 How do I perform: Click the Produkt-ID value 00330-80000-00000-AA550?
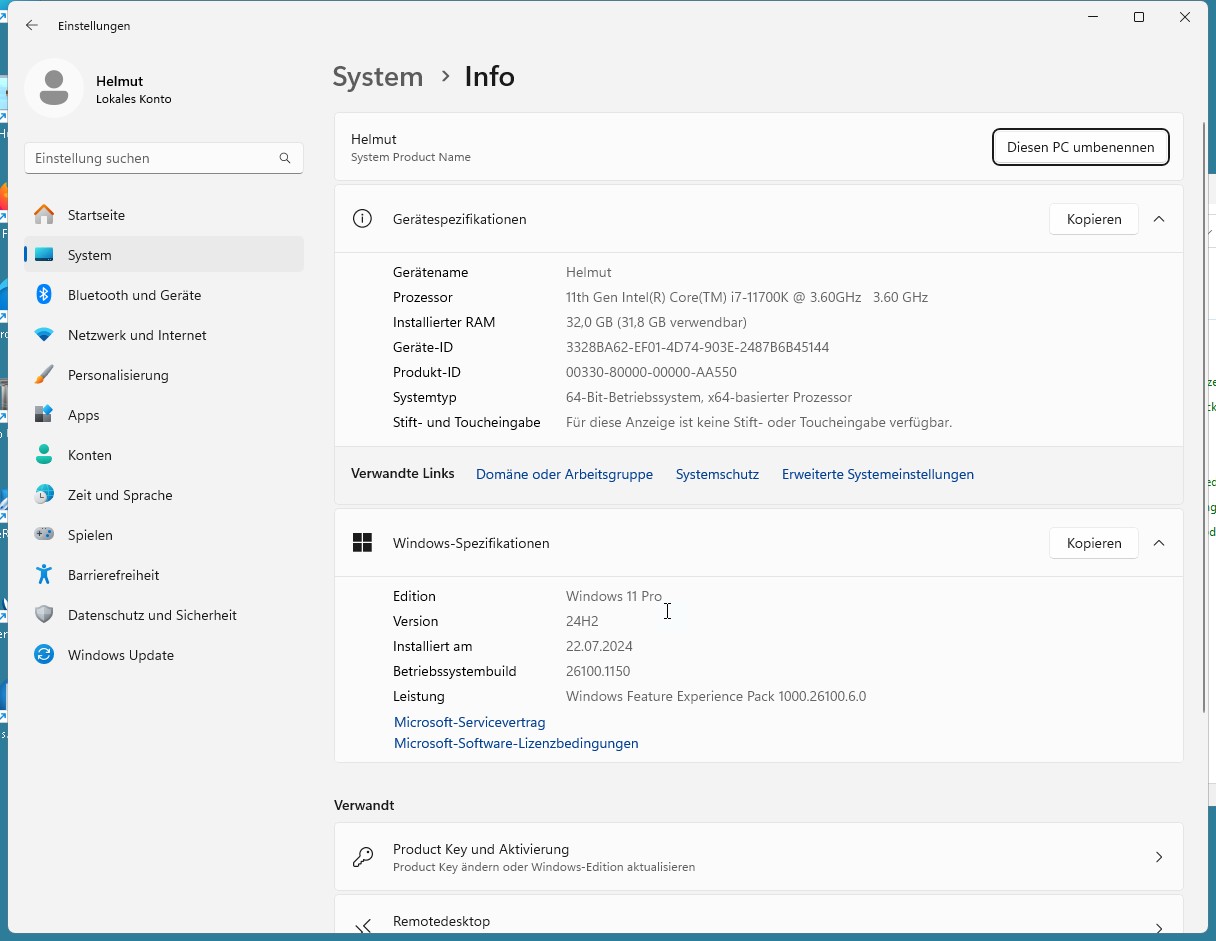[x=651, y=372]
